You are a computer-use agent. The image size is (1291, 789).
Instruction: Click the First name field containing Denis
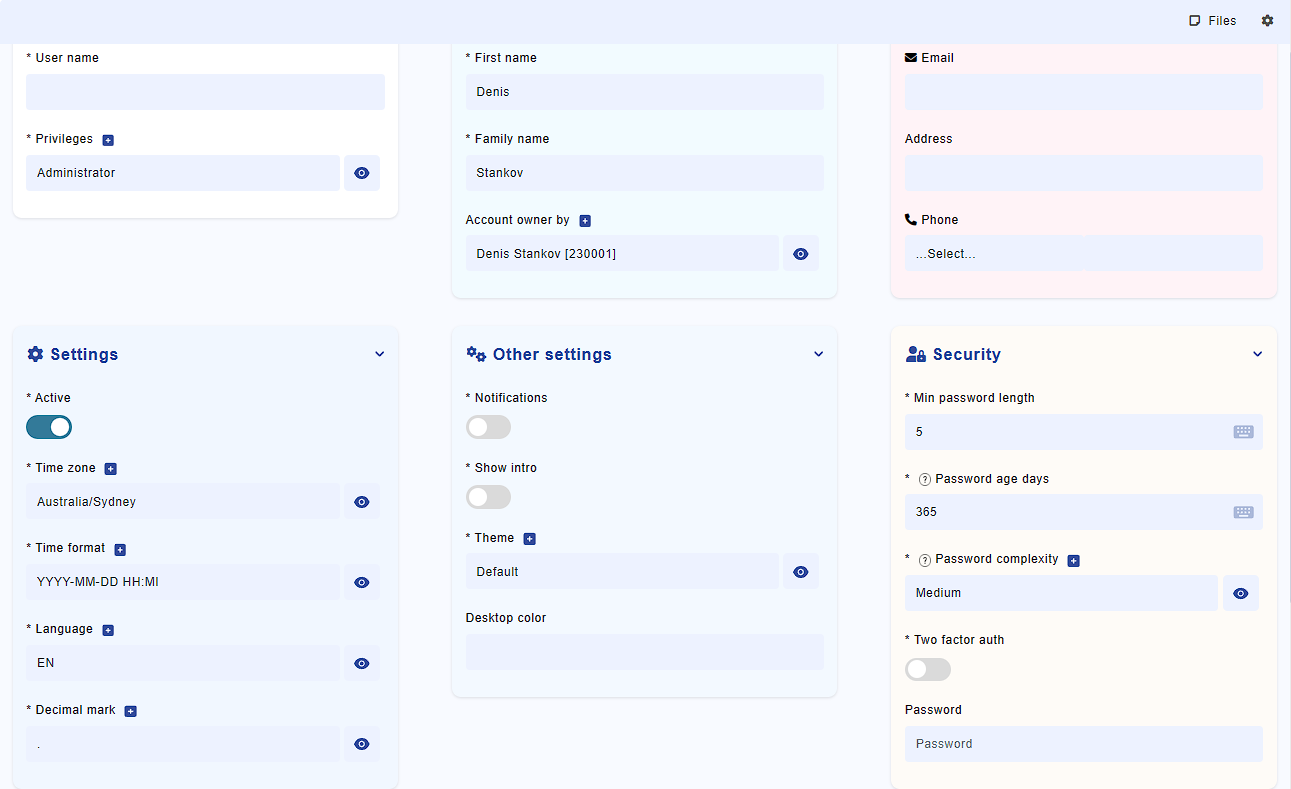click(645, 92)
